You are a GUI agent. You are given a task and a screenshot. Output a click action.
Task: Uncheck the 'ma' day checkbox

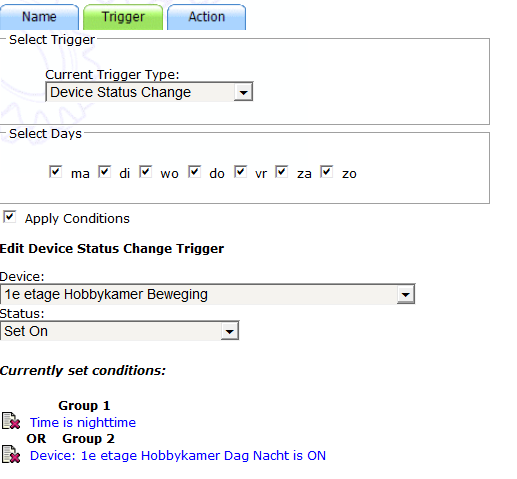55,172
